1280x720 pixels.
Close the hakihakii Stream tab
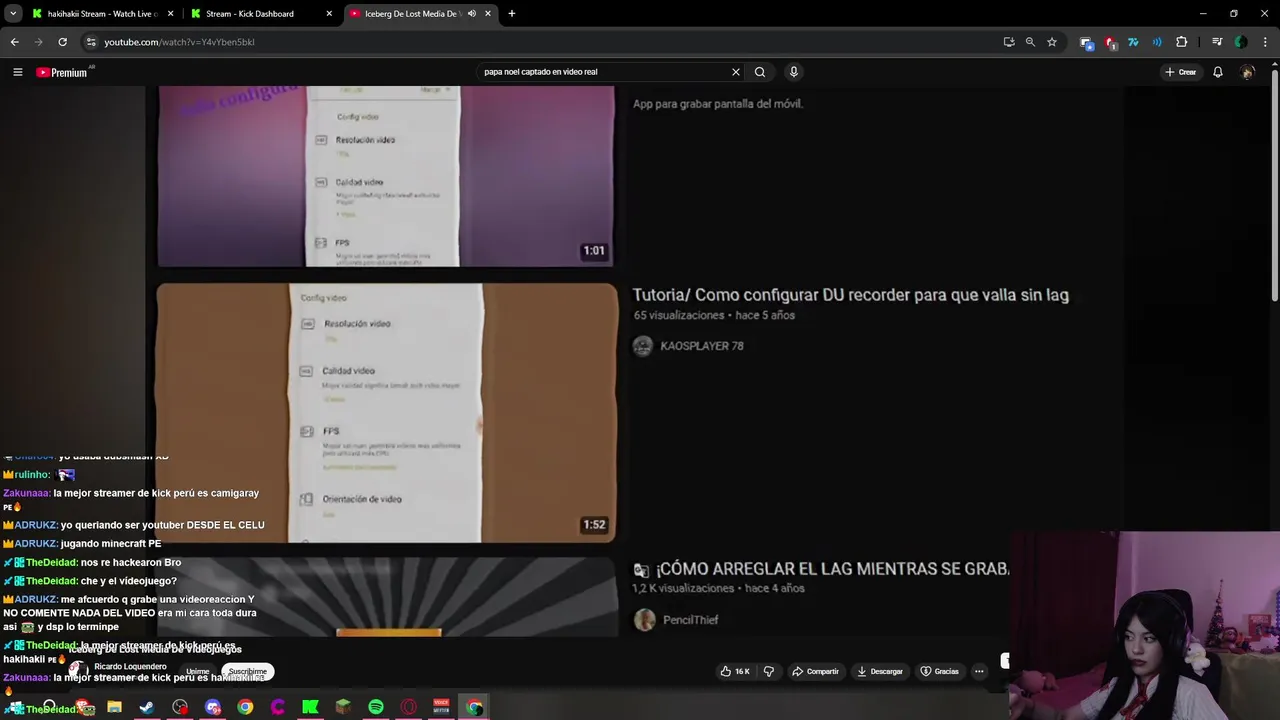pyautogui.click(x=170, y=14)
